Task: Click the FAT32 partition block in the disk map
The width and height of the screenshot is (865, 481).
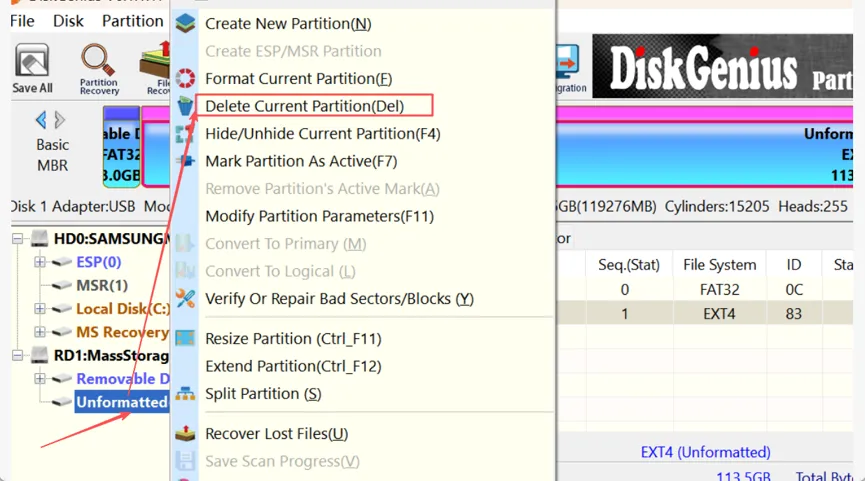Action: click(121, 146)
